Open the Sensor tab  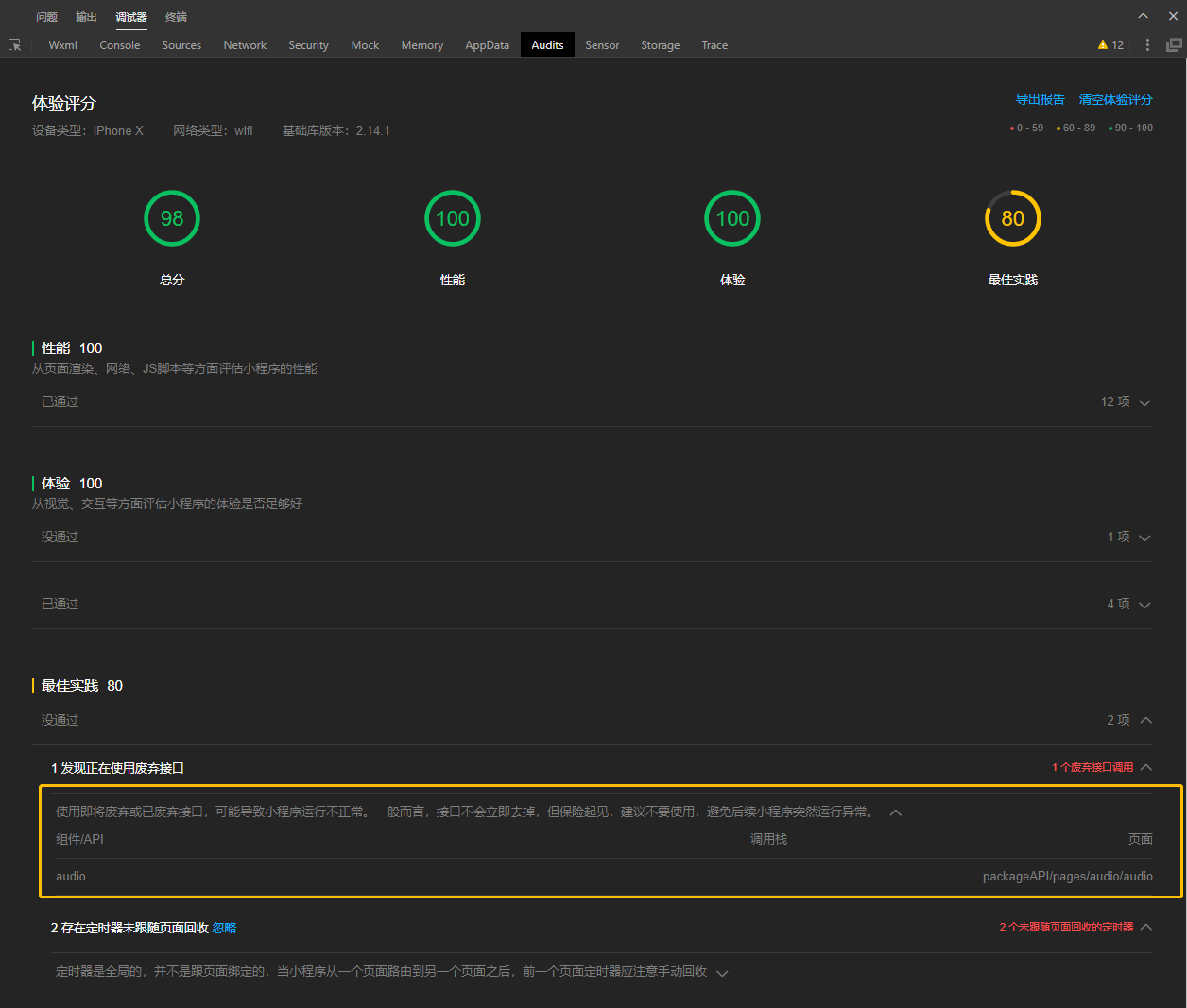pyautogui.click(x=602, y=45)
